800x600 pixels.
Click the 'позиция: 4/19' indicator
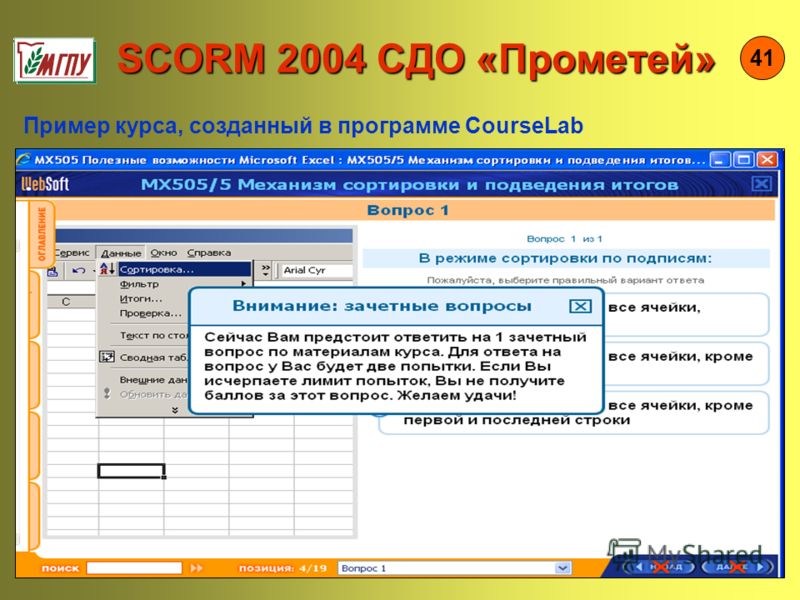pos(283,568)
